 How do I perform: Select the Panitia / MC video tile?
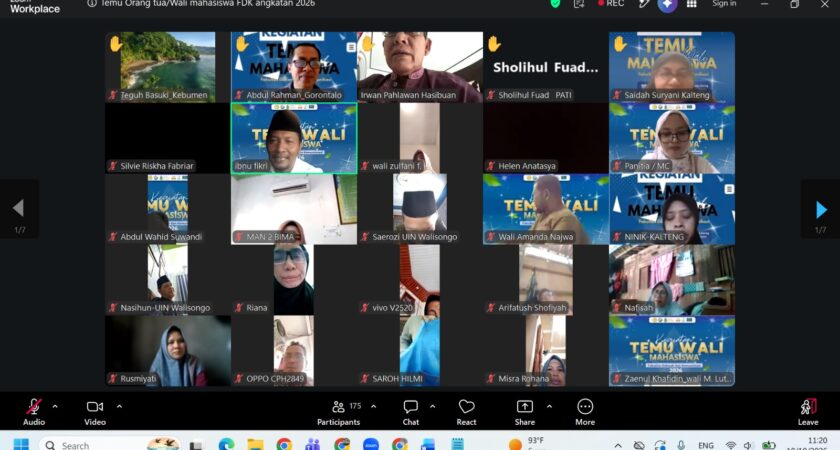672,138
